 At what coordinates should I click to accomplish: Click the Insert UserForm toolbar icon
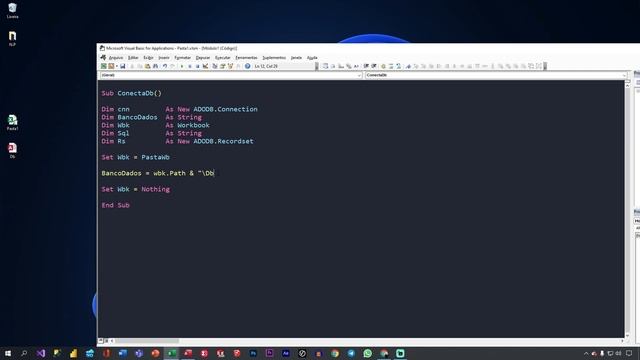(x=111, y=66)
